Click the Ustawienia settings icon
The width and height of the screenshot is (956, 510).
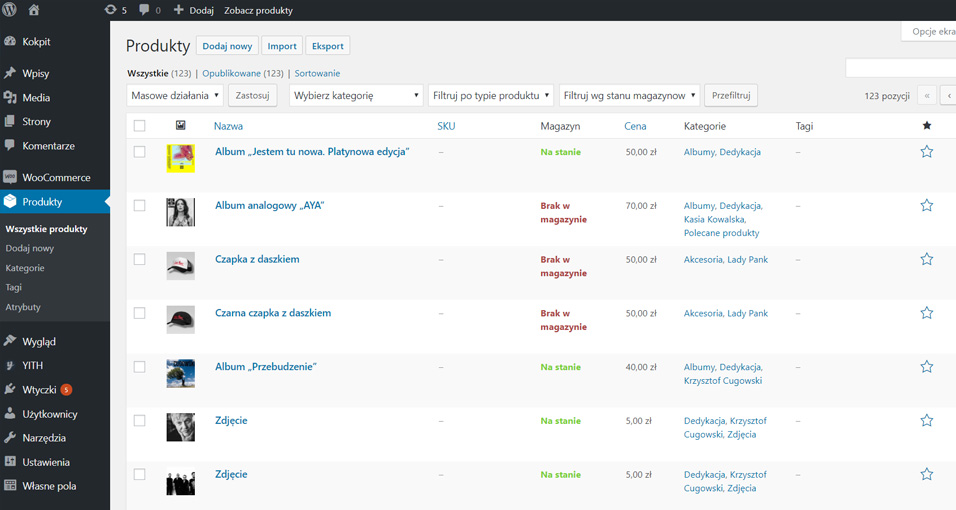coord(10,462)
